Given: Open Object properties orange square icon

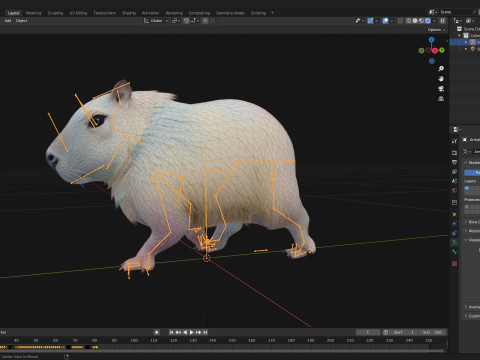Looking at the screenshot, I should click(x=454, y=214).
